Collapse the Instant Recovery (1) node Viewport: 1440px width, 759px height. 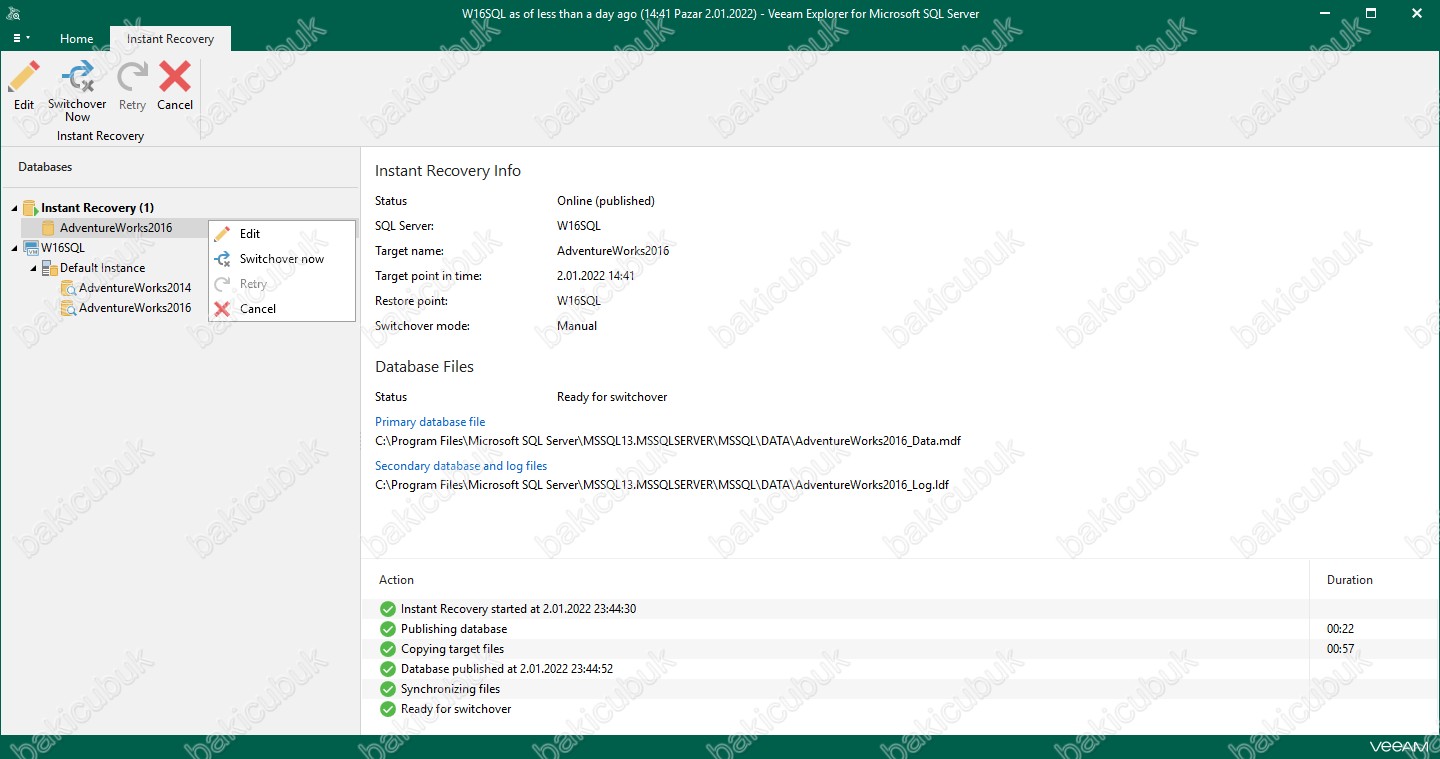[x=14, y=208]
